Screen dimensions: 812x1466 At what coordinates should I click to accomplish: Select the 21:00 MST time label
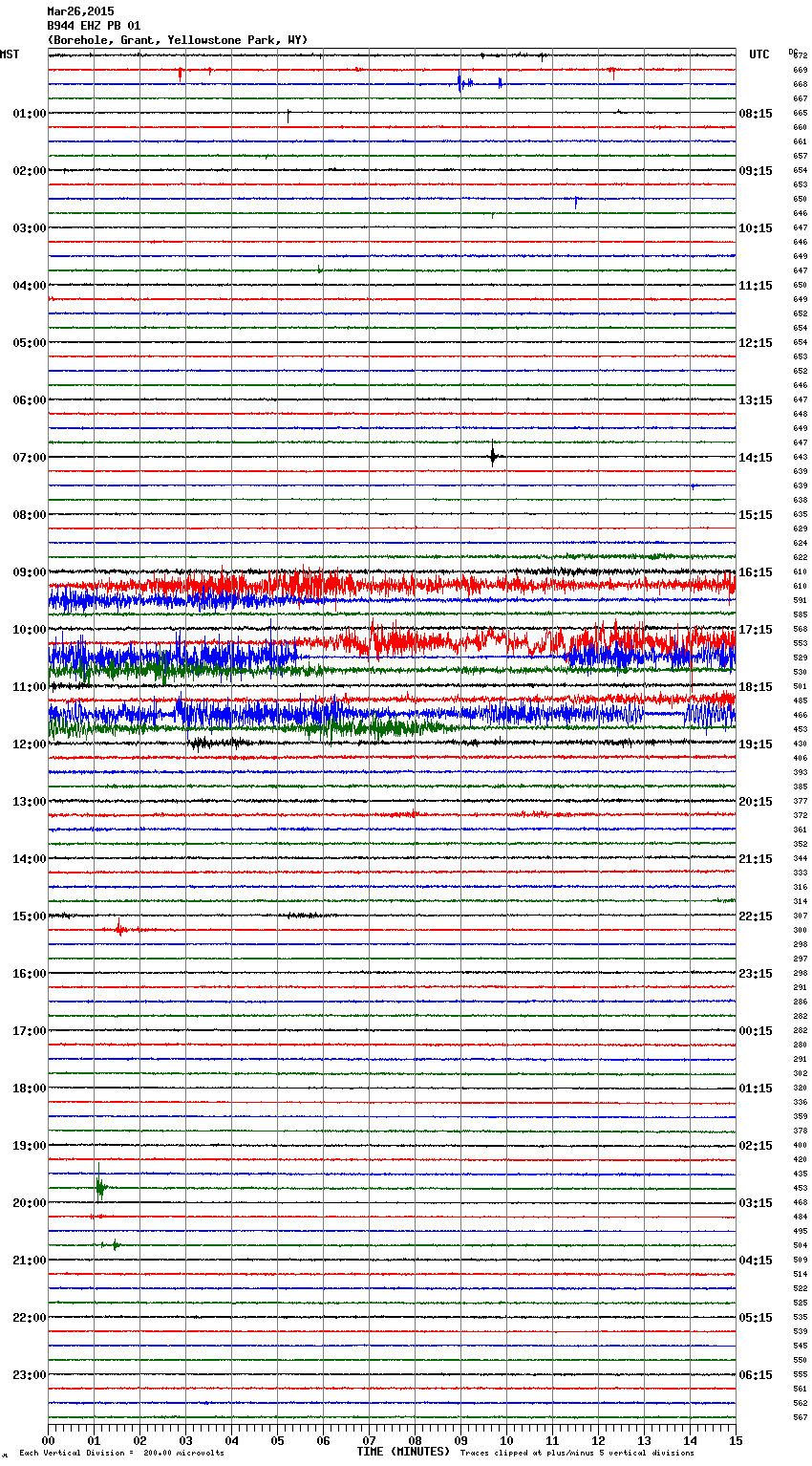[30, 1261]
